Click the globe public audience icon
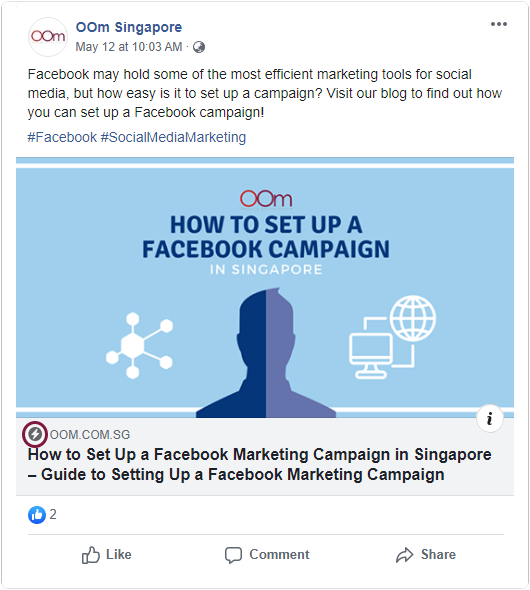 click(x=199, y=47)
